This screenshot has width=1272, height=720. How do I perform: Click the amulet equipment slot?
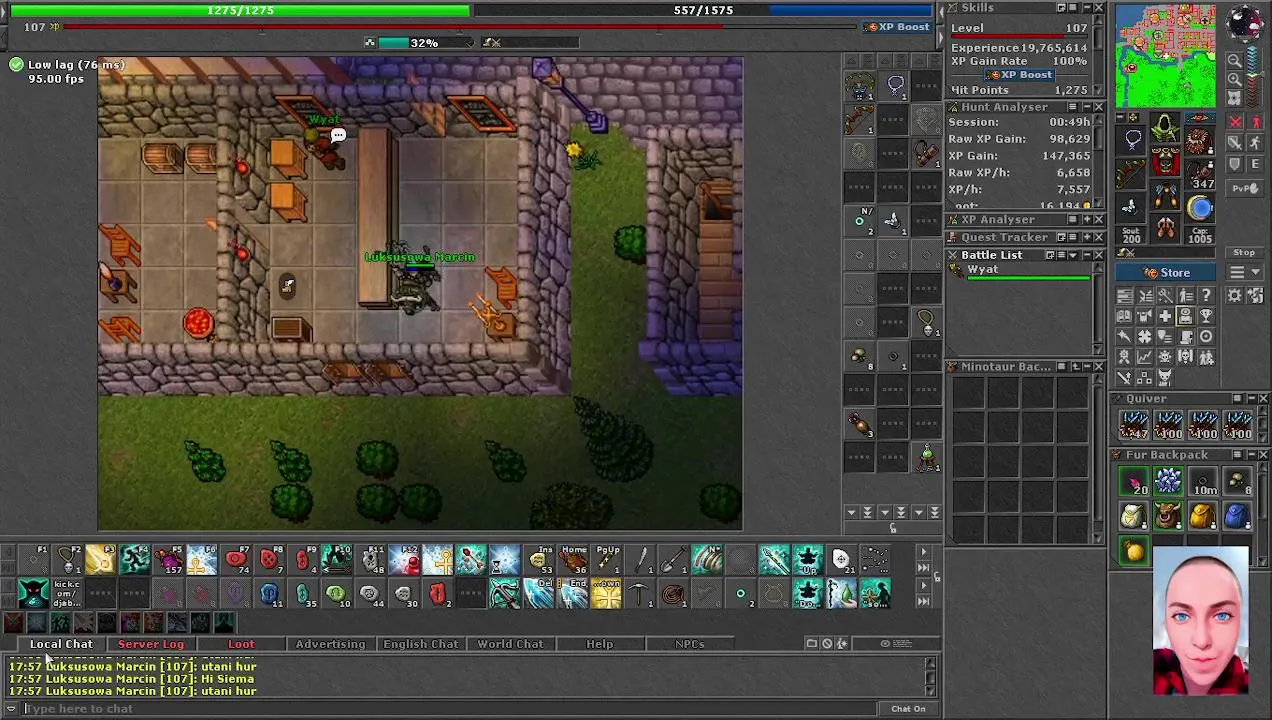click(x=1132, y=140)
